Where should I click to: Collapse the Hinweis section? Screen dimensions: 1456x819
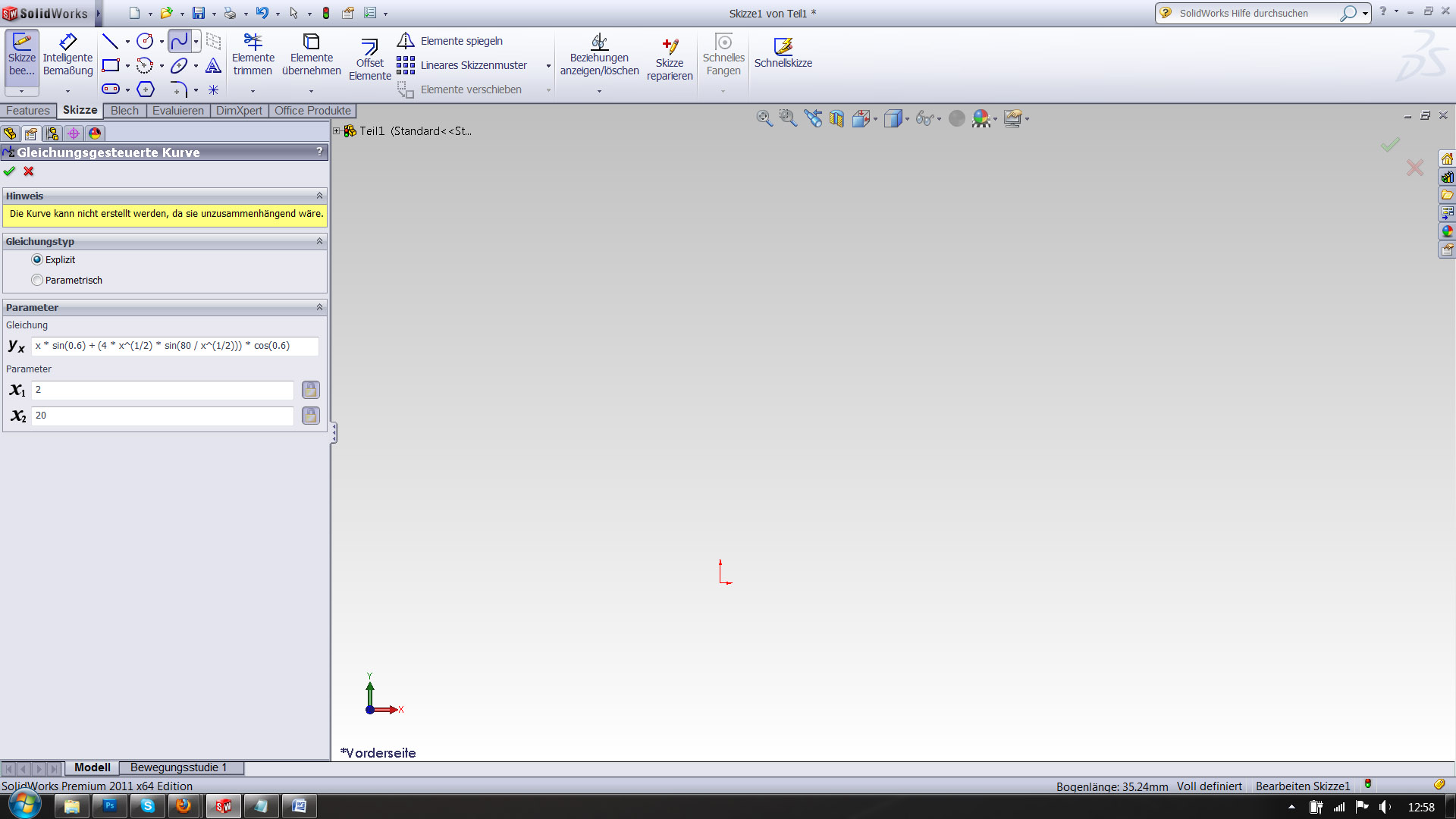coord(319,196)
